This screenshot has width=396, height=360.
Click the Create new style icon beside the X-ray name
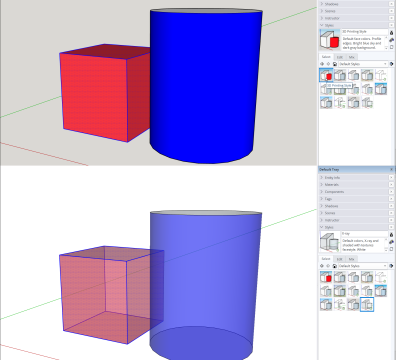pos(392,235)
